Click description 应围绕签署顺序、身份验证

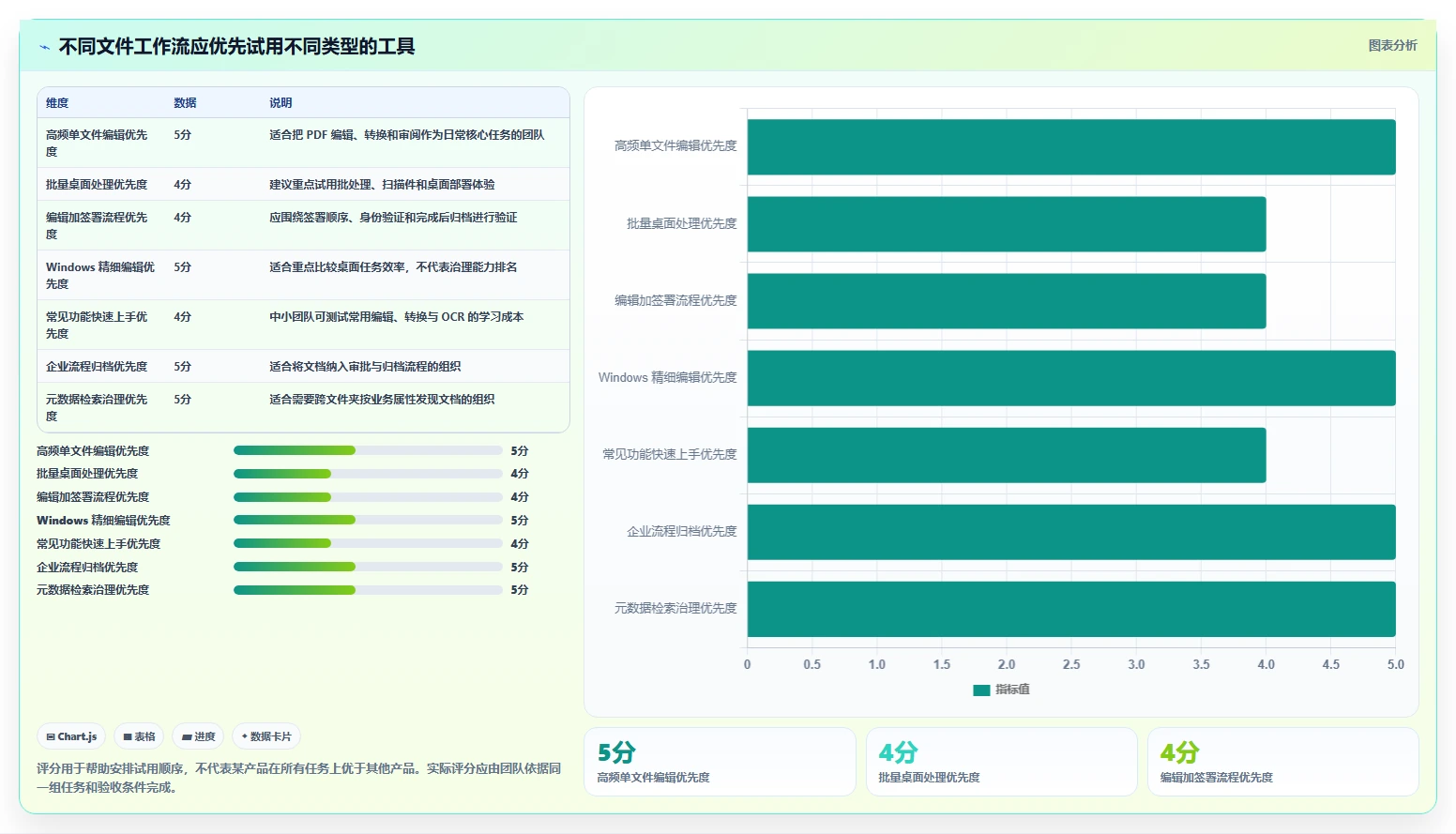(393, 218)
